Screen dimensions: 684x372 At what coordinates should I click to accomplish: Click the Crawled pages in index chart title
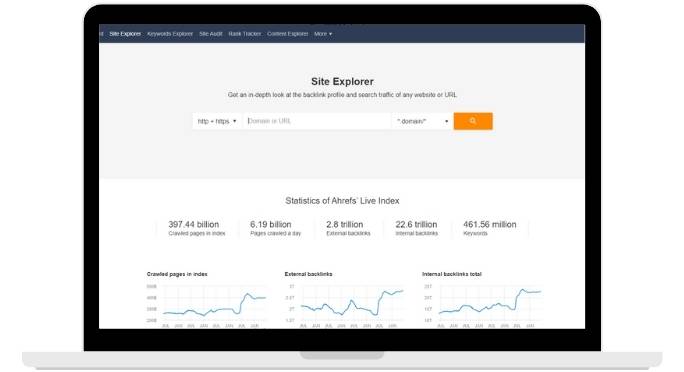pyautogui.click(x=177, y=274)
